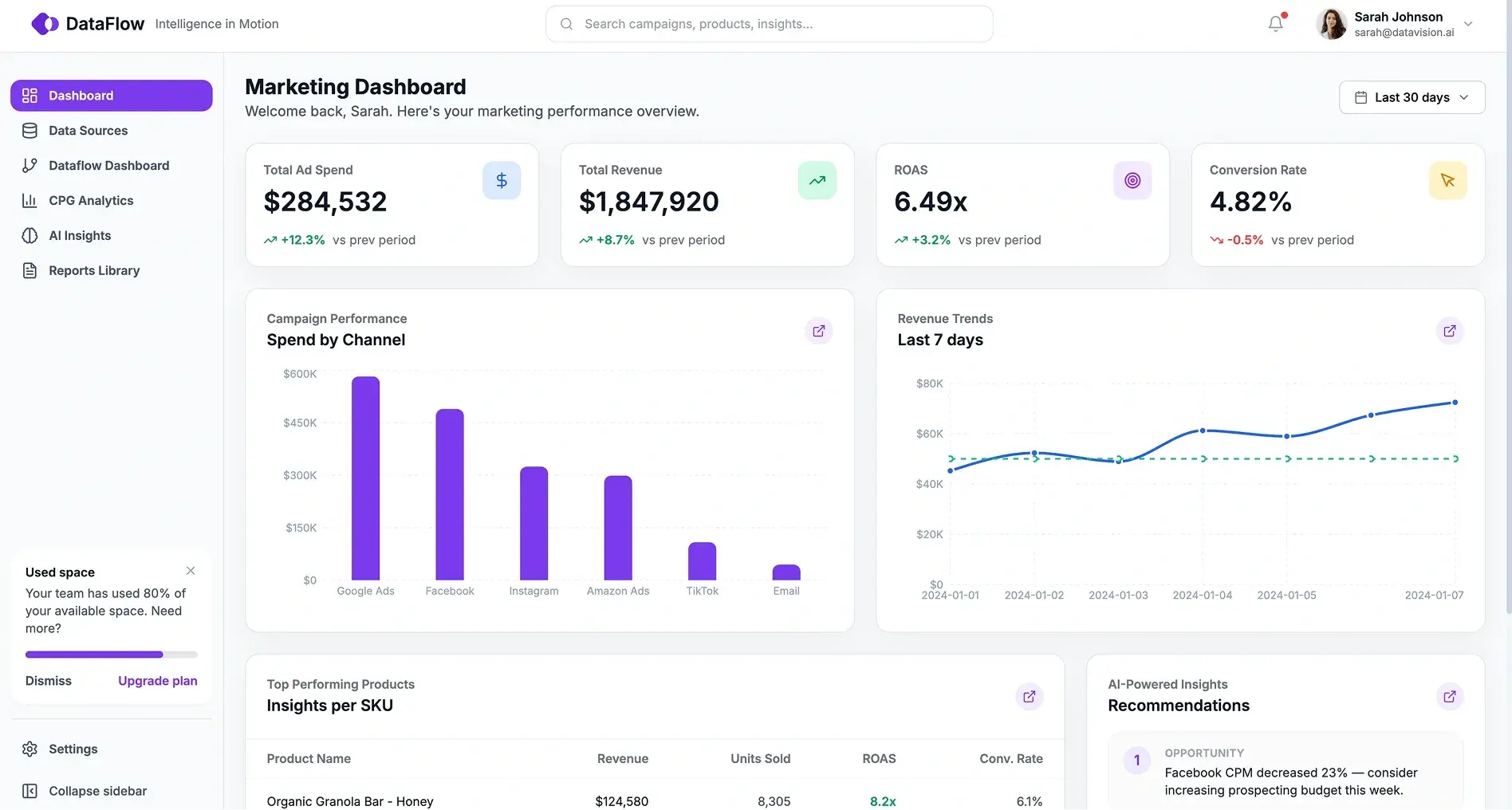Switch to the Dashboard navigation item

[81, 95]
